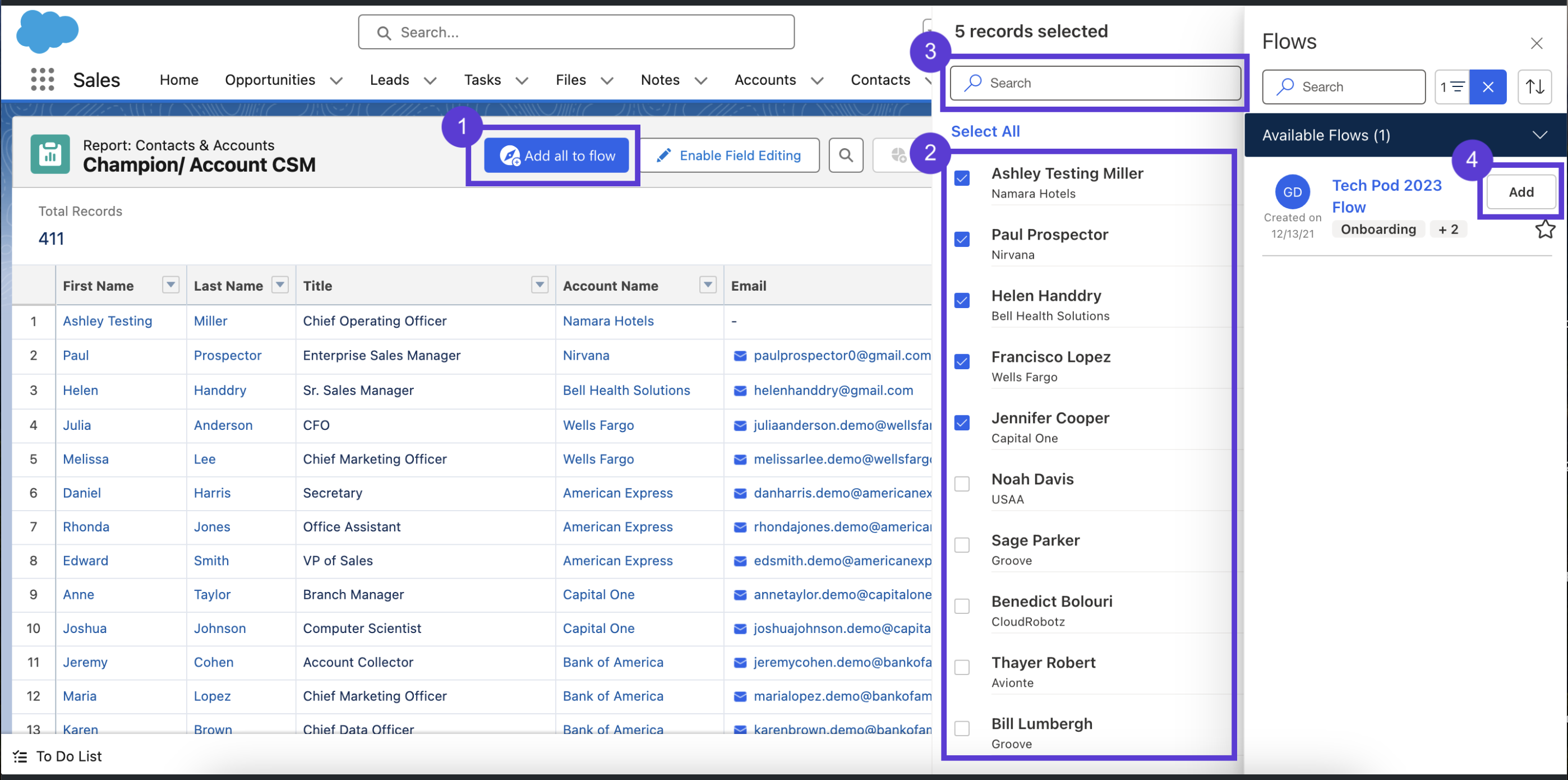Check the Noah Davis record checkbox
The image size is (1568, 780).
pos(962,484)
